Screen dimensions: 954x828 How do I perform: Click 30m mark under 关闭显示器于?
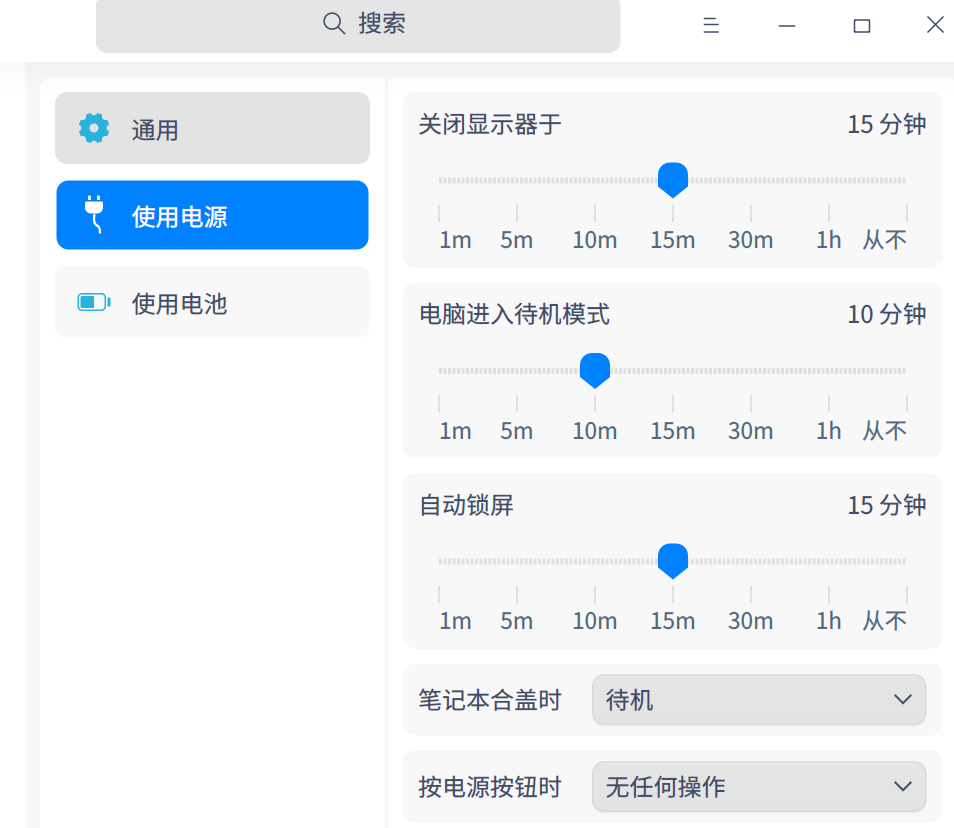click(x=750, y=240)
